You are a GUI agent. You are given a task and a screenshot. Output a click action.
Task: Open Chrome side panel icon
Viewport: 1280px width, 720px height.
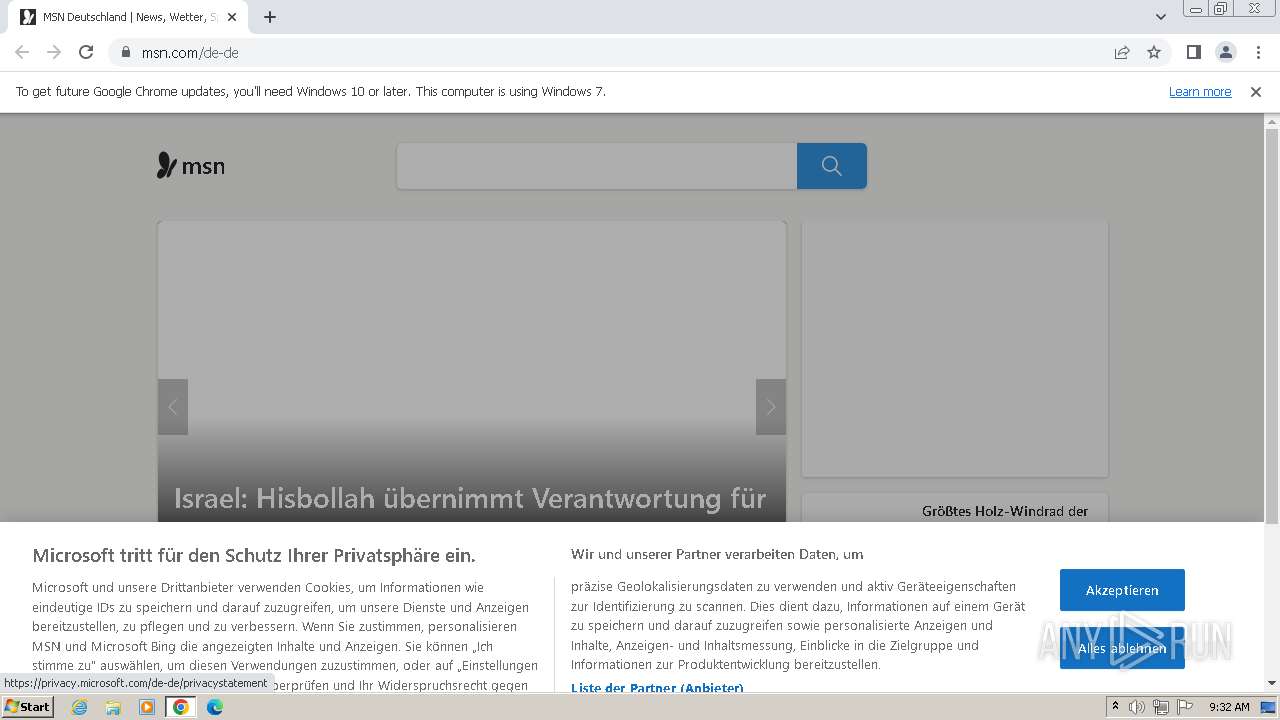[1193, 52]
